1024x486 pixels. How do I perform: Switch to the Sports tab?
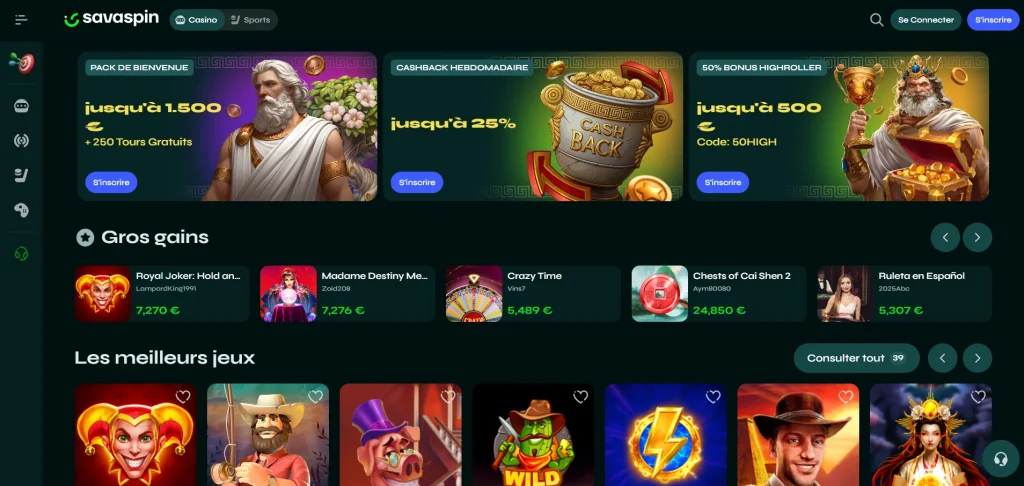click(x=251, y=20)
